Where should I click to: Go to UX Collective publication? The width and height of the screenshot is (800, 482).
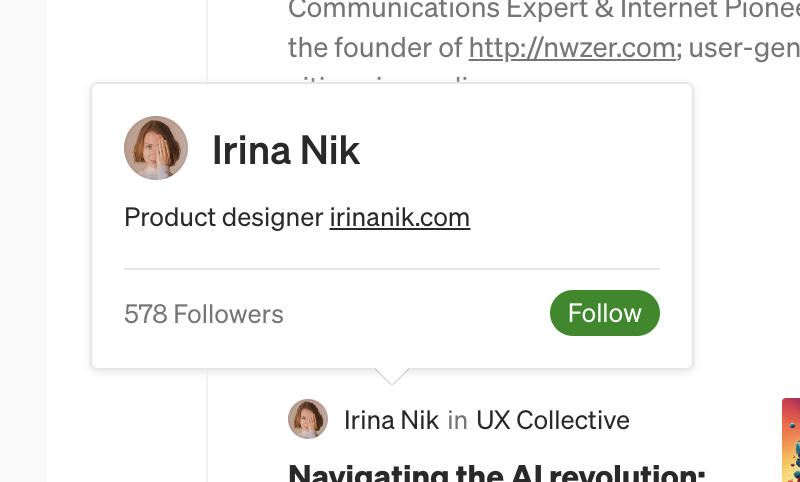pos(552,420)
